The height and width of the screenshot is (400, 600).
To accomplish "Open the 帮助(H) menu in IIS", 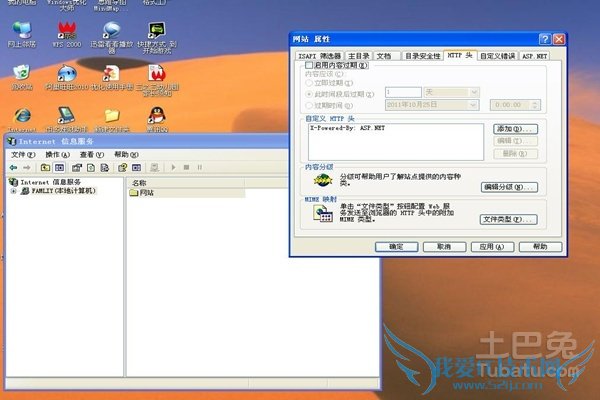I will (126, 155).
